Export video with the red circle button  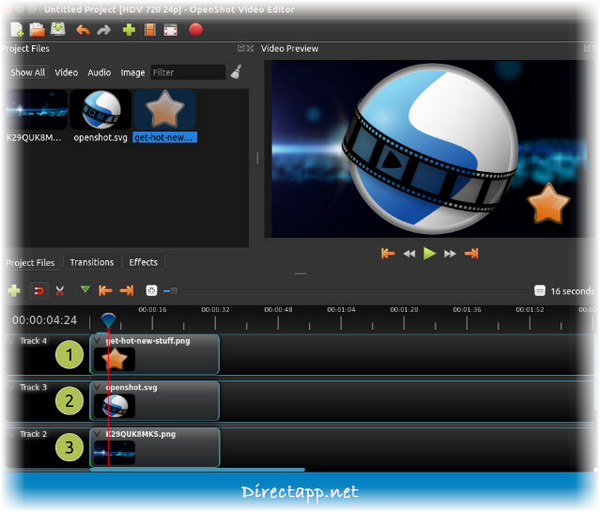click(x=196, y=29)
